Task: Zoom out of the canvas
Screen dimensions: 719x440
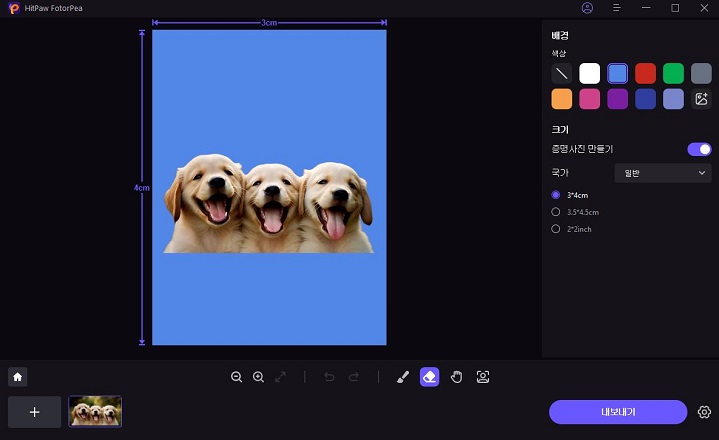Action: pos(236,377)
